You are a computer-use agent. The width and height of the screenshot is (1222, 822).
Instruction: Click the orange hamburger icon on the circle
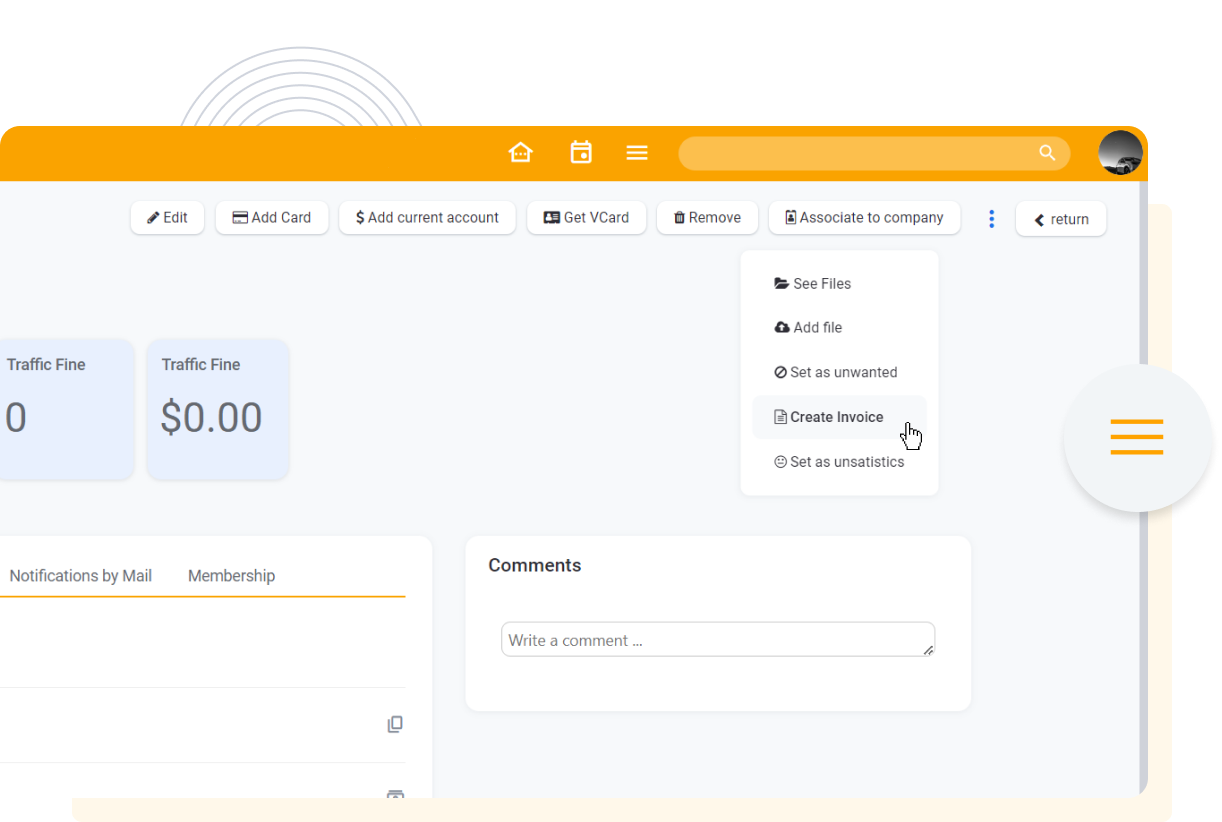1136,437
